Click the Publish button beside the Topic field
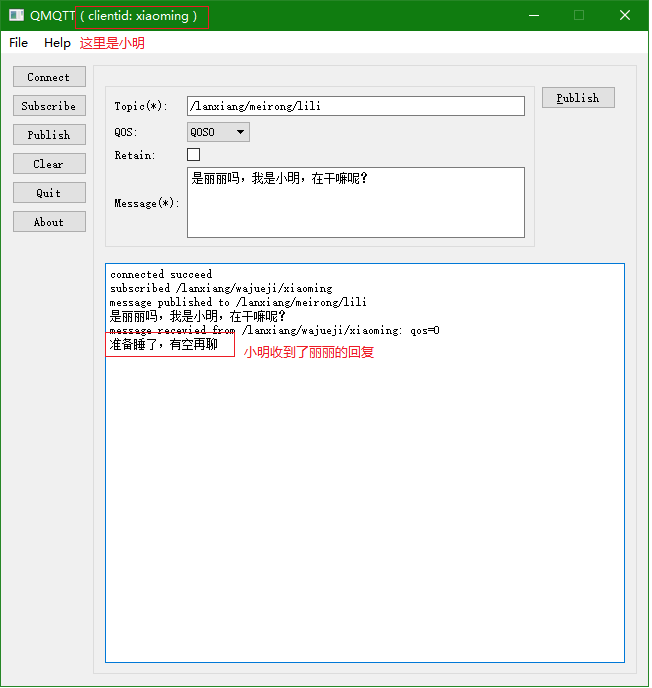Screen dimensions: 652x688 click(578, 98)
